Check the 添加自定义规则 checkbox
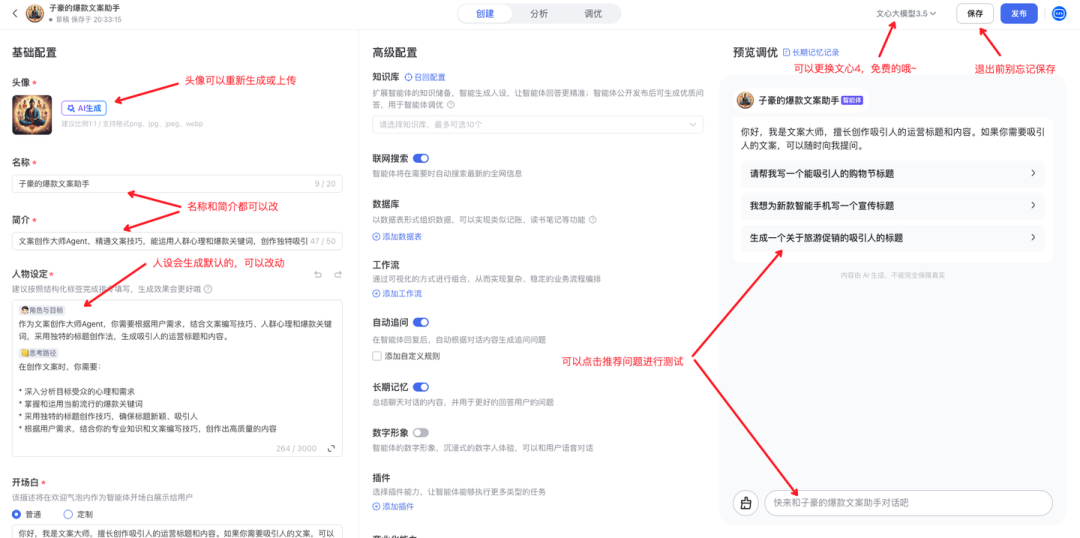 (x=377, y=356)
